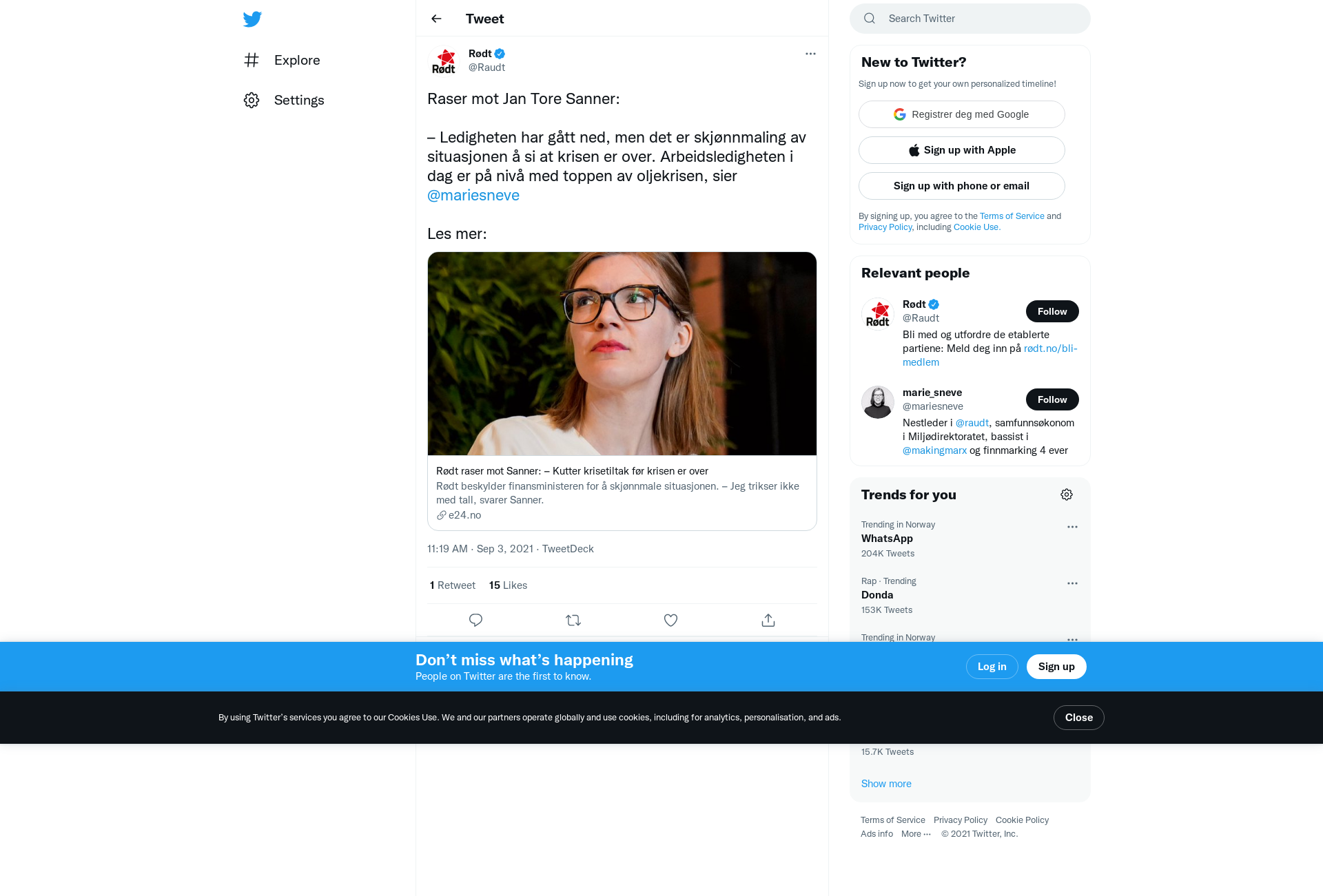Retweet using the retweet arrows icon
This screenshot has height=896, width=1323.
pyautogui.click(x=573, y=620)
